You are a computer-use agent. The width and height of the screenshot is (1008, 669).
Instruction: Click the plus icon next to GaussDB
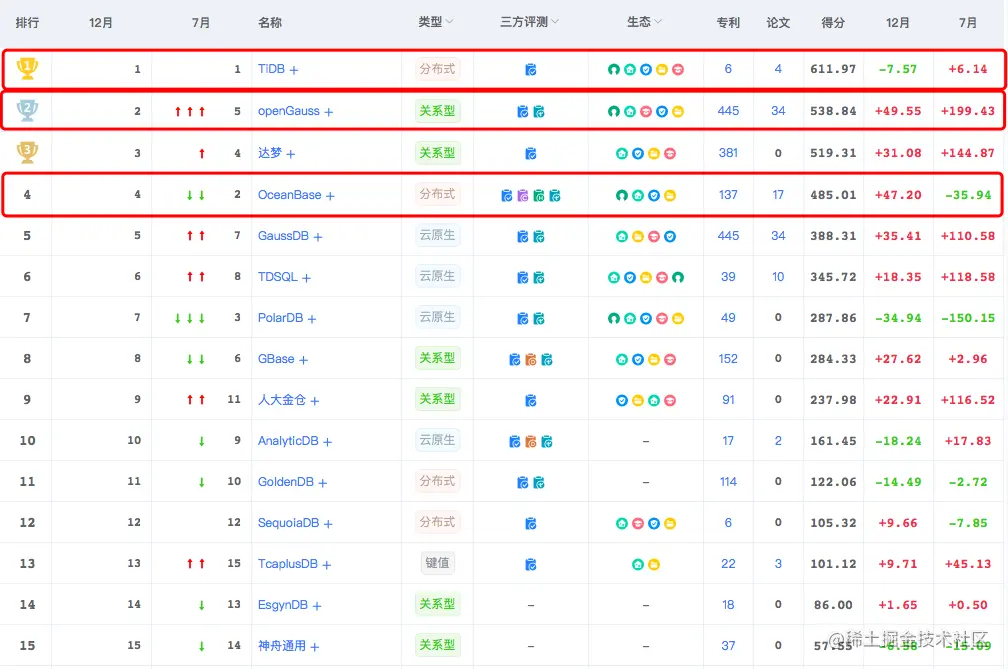(318, 237)
